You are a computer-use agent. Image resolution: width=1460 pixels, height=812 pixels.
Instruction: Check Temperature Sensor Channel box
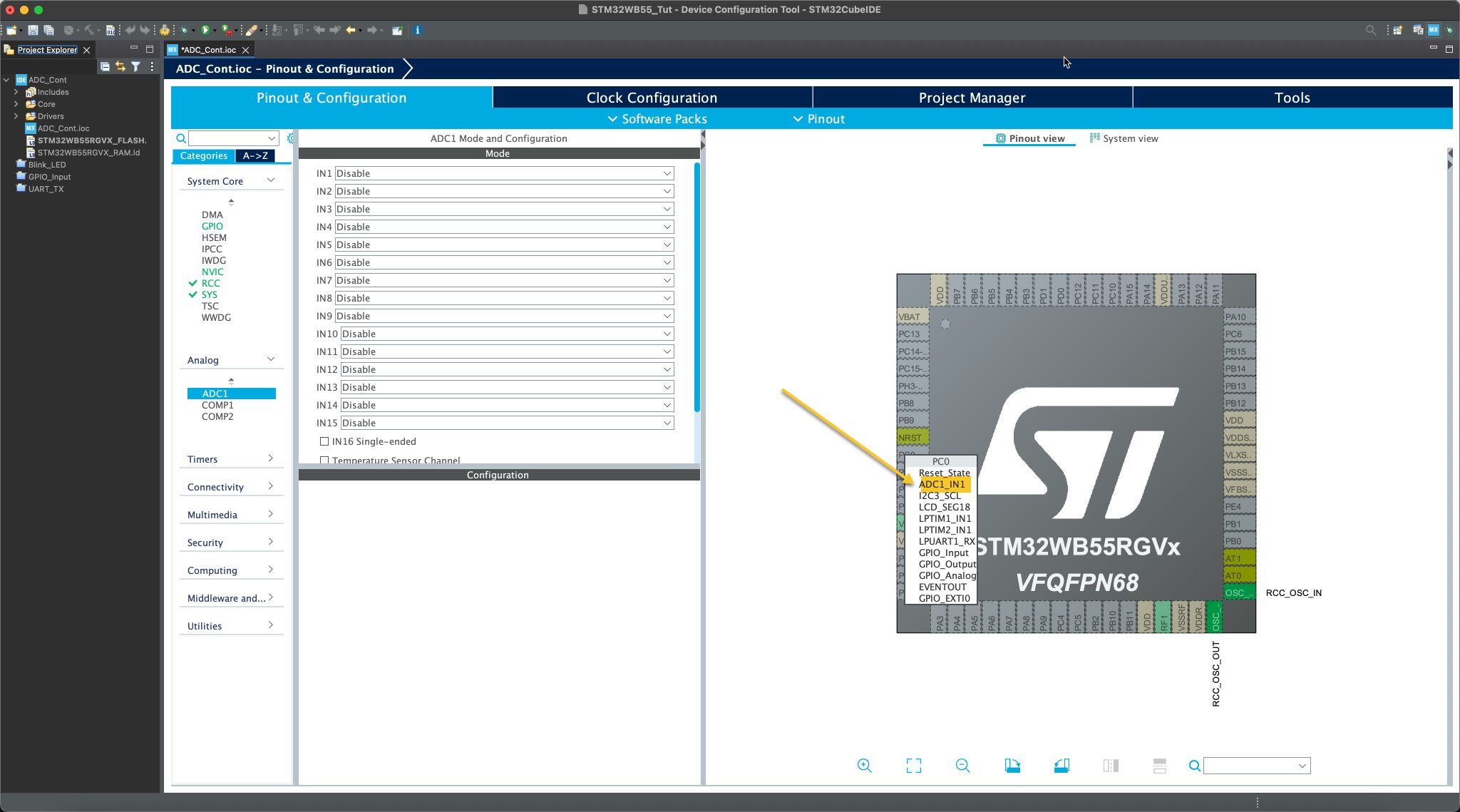[324, 460]
